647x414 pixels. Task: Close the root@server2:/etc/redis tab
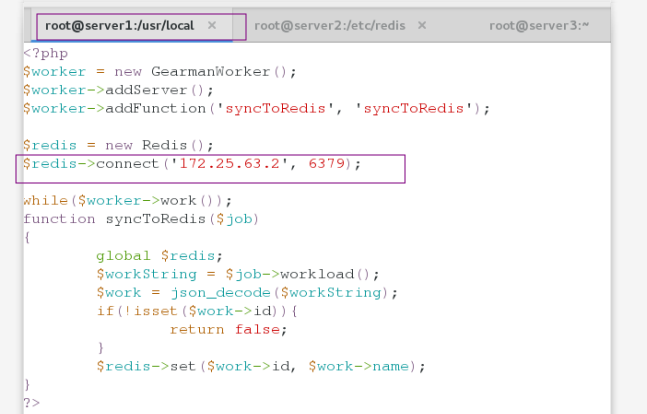click(x=422, y=26)
